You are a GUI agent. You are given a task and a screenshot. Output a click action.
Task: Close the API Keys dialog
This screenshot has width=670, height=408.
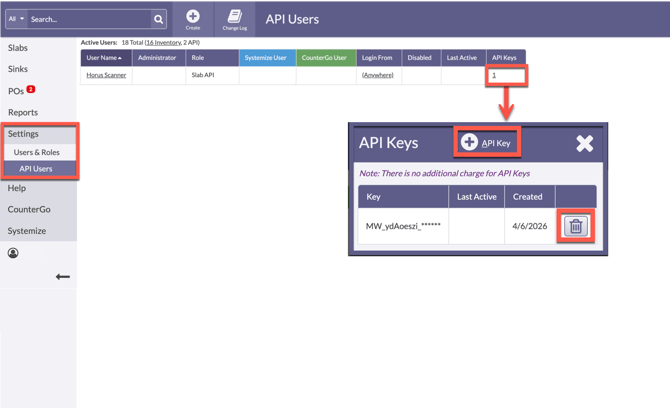(x=585, y=144)
